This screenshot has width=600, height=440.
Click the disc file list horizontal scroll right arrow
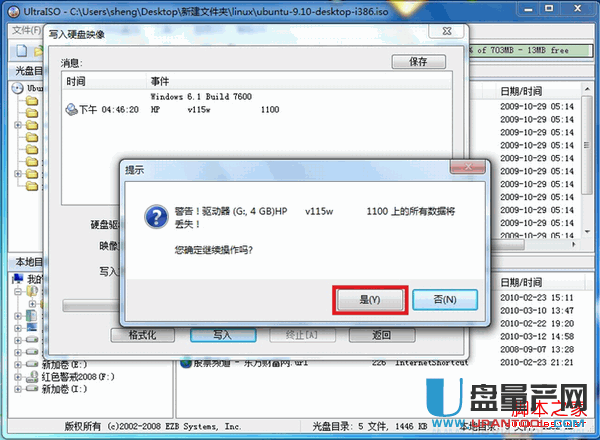coord(574,244)
